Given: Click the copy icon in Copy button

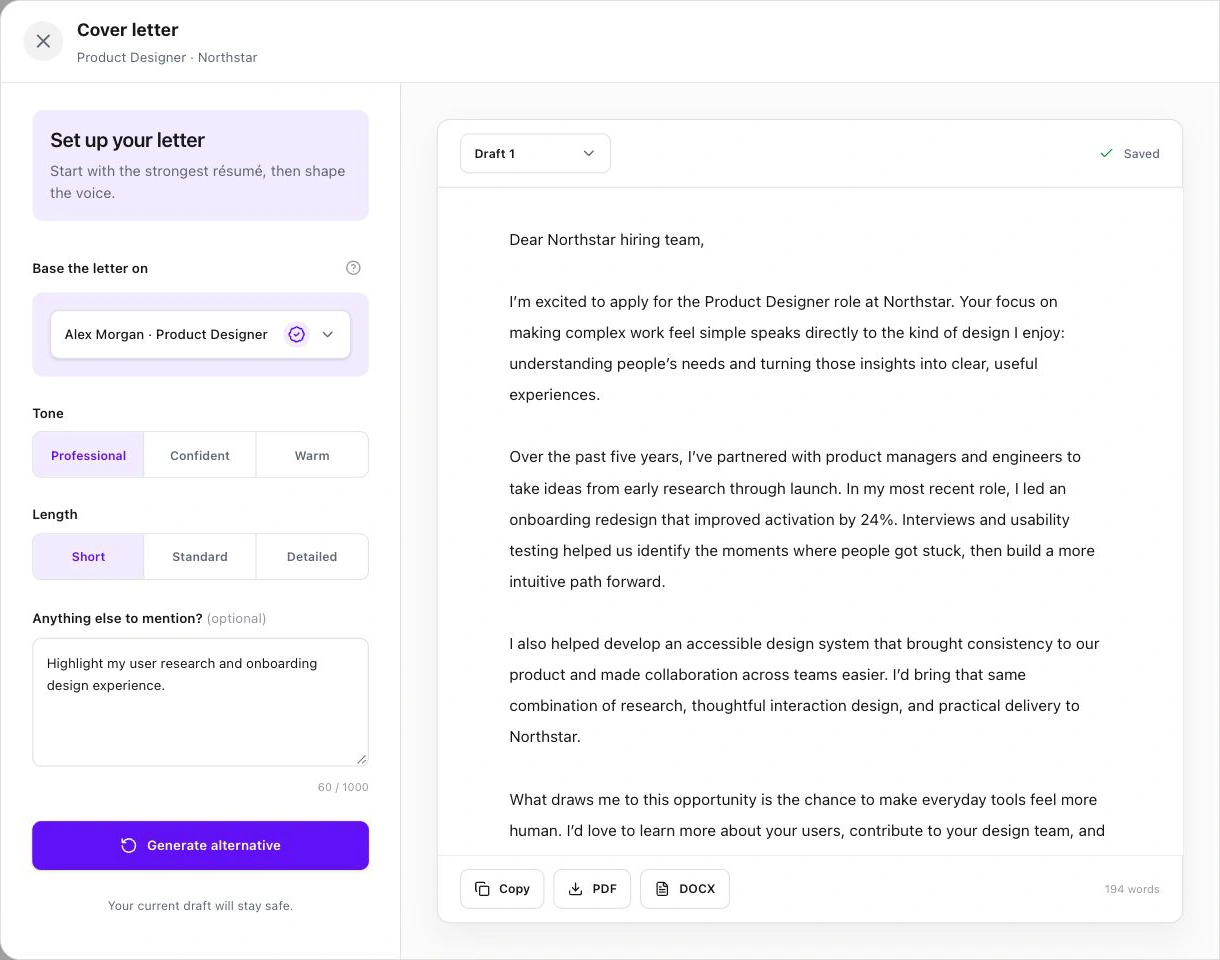Looking at the screenshot, I should click(483, 889).
